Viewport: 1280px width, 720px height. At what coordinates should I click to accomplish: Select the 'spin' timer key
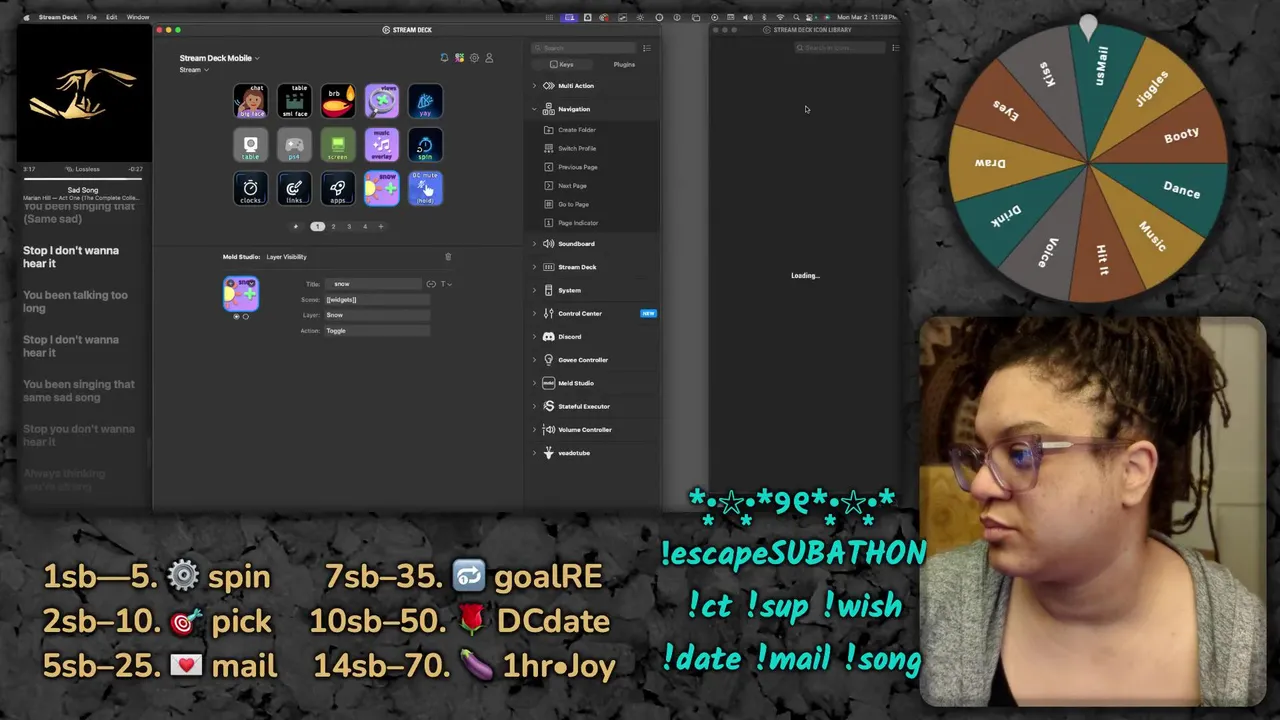coord(425,145)
